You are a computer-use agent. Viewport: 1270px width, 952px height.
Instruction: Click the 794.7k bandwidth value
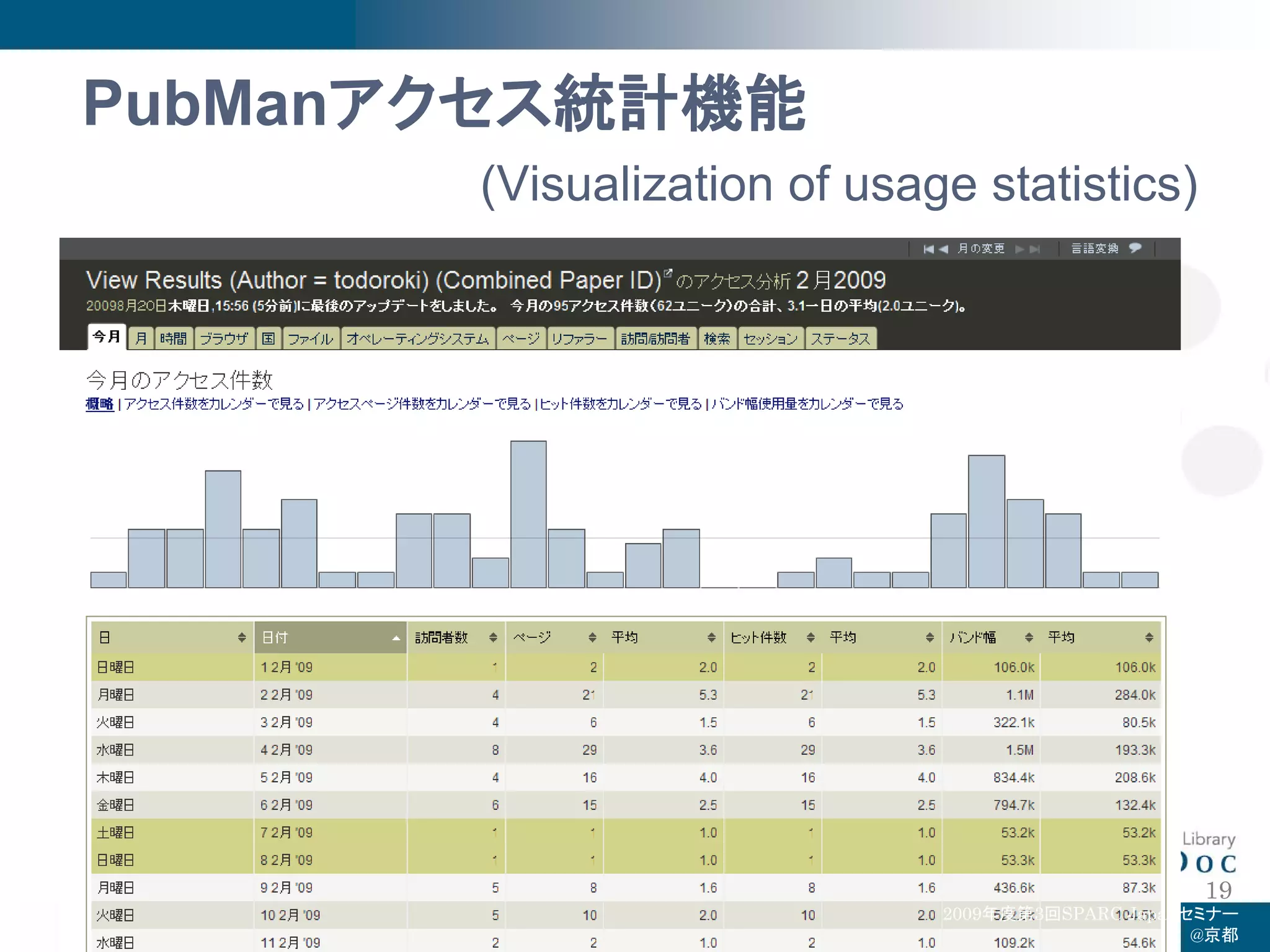click(1014, 805)
